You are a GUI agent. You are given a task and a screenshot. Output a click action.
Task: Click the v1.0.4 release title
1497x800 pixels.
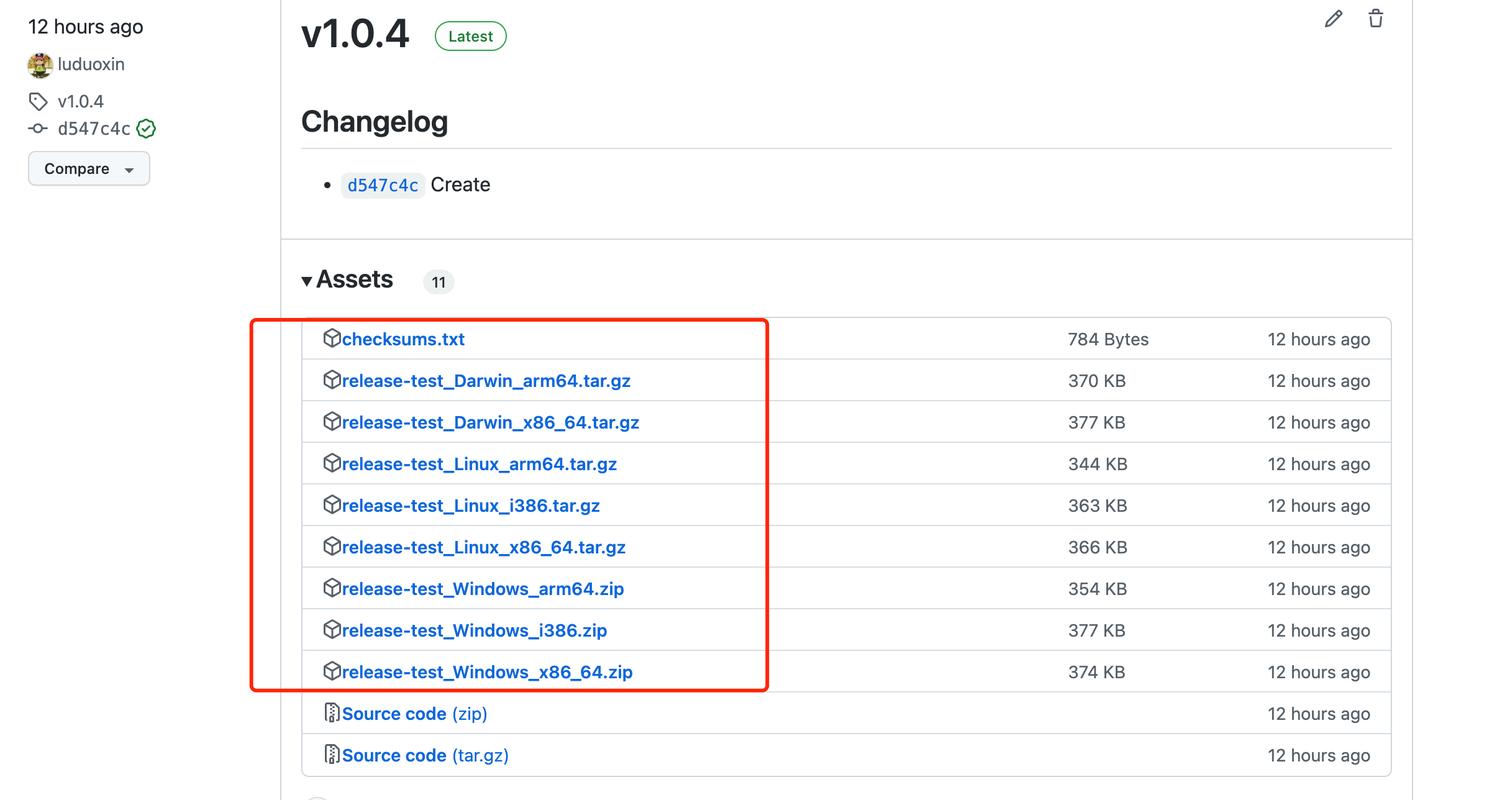[x=355, y=34]
